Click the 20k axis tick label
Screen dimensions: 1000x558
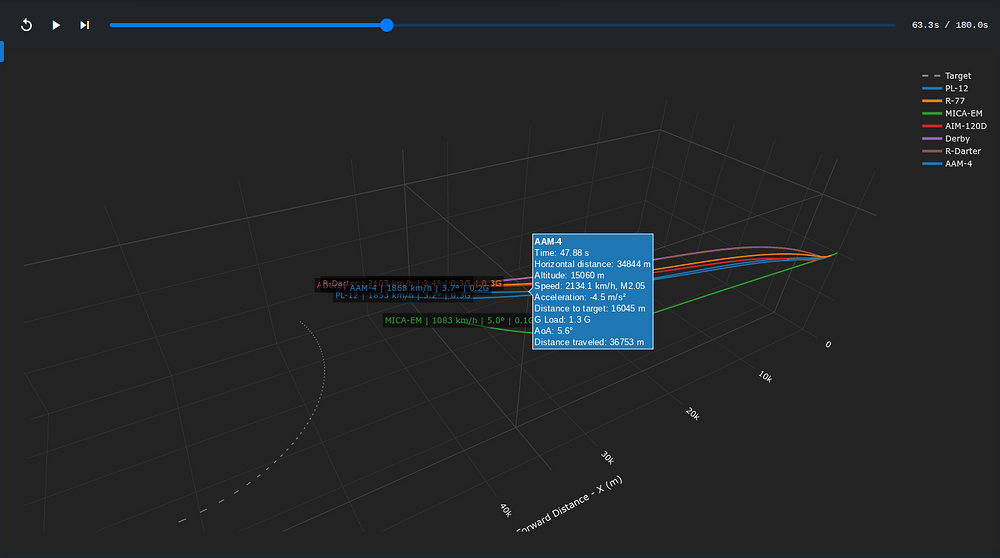pos(693,414)
